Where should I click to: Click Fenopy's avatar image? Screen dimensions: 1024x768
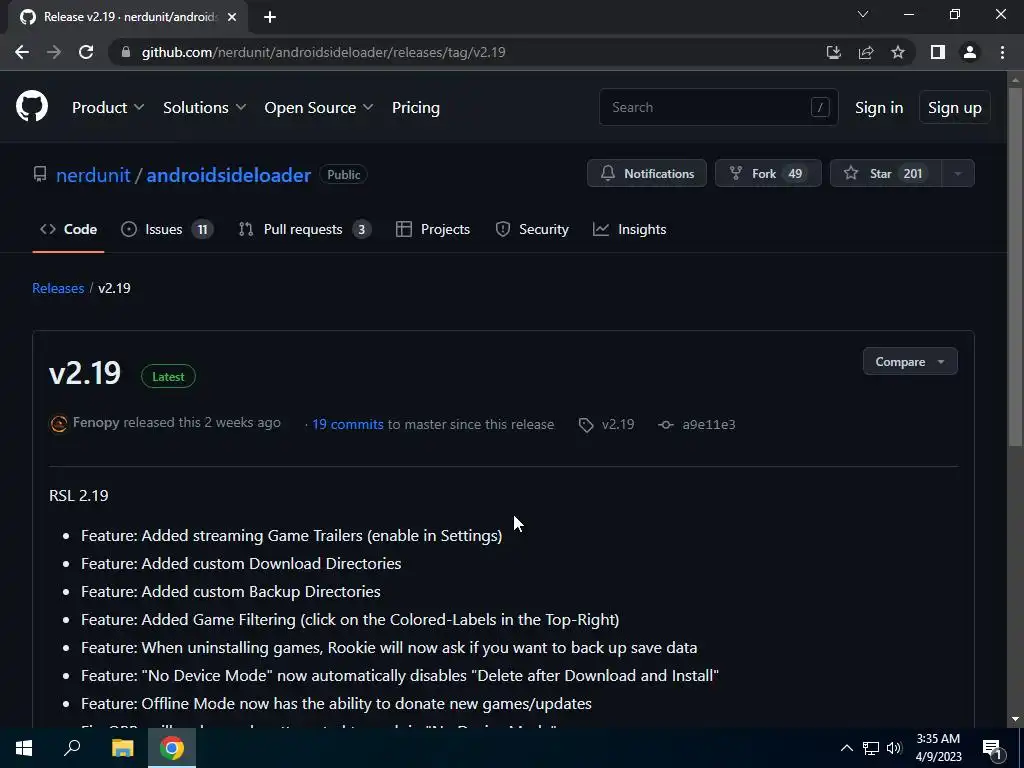pyautogui.click(x=59, y=424)
